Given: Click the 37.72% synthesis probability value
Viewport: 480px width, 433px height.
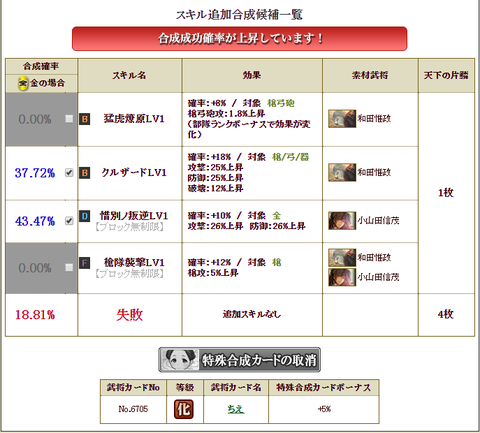Looking at the screenshot, I should (x=35, y=173).
